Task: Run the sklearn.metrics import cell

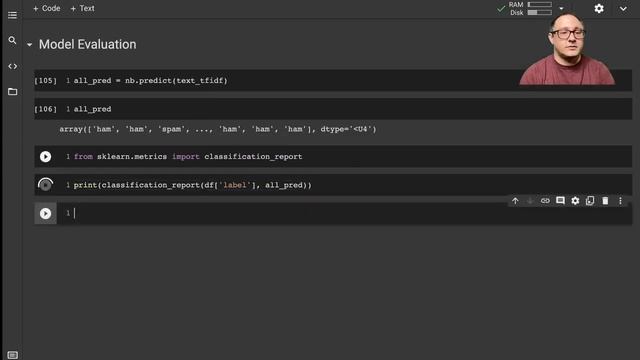Action: tap(45, 157)
